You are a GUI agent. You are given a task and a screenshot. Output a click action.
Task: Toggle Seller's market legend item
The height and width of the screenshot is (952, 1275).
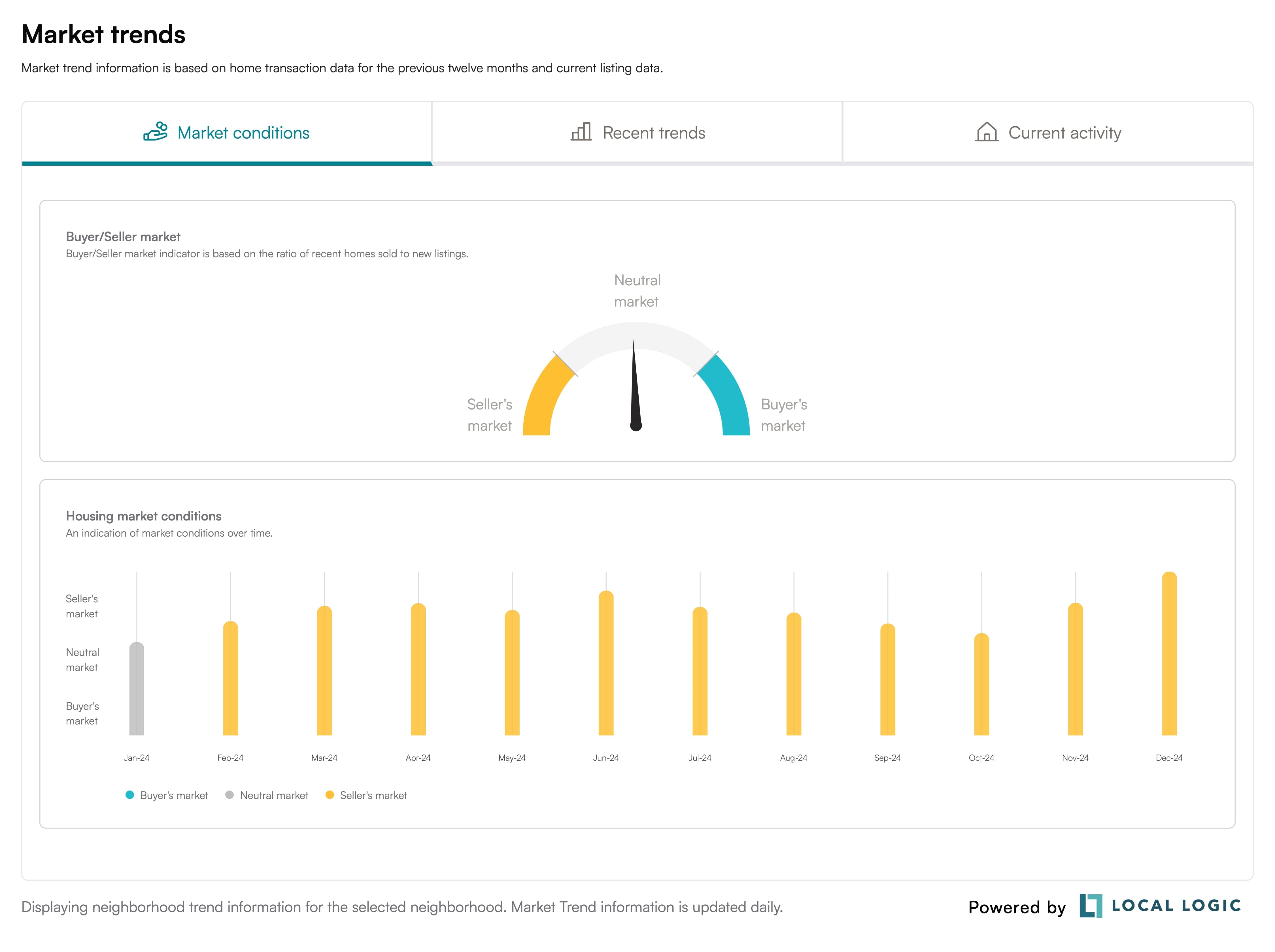(x=366, y=795)
